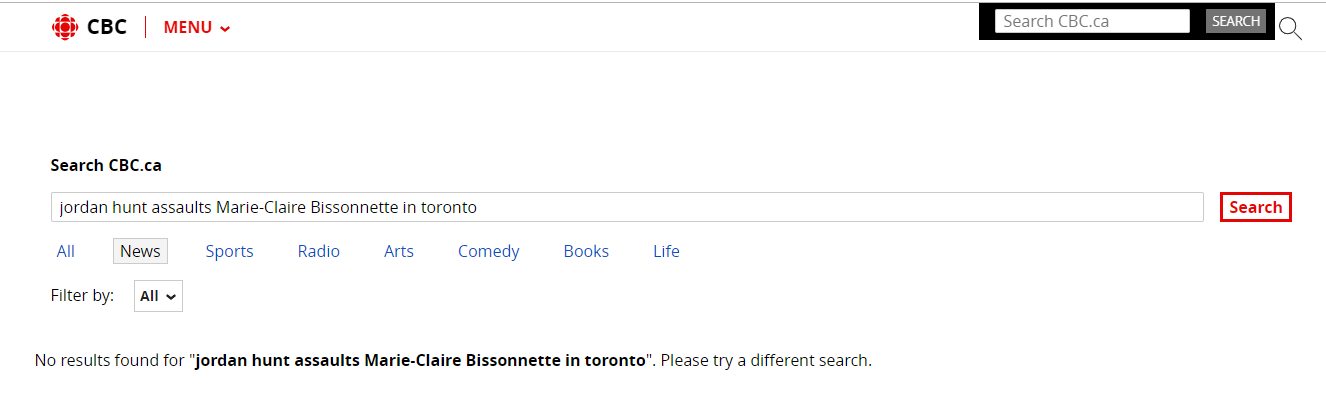Go to the Arts tab

click(398, 251)
